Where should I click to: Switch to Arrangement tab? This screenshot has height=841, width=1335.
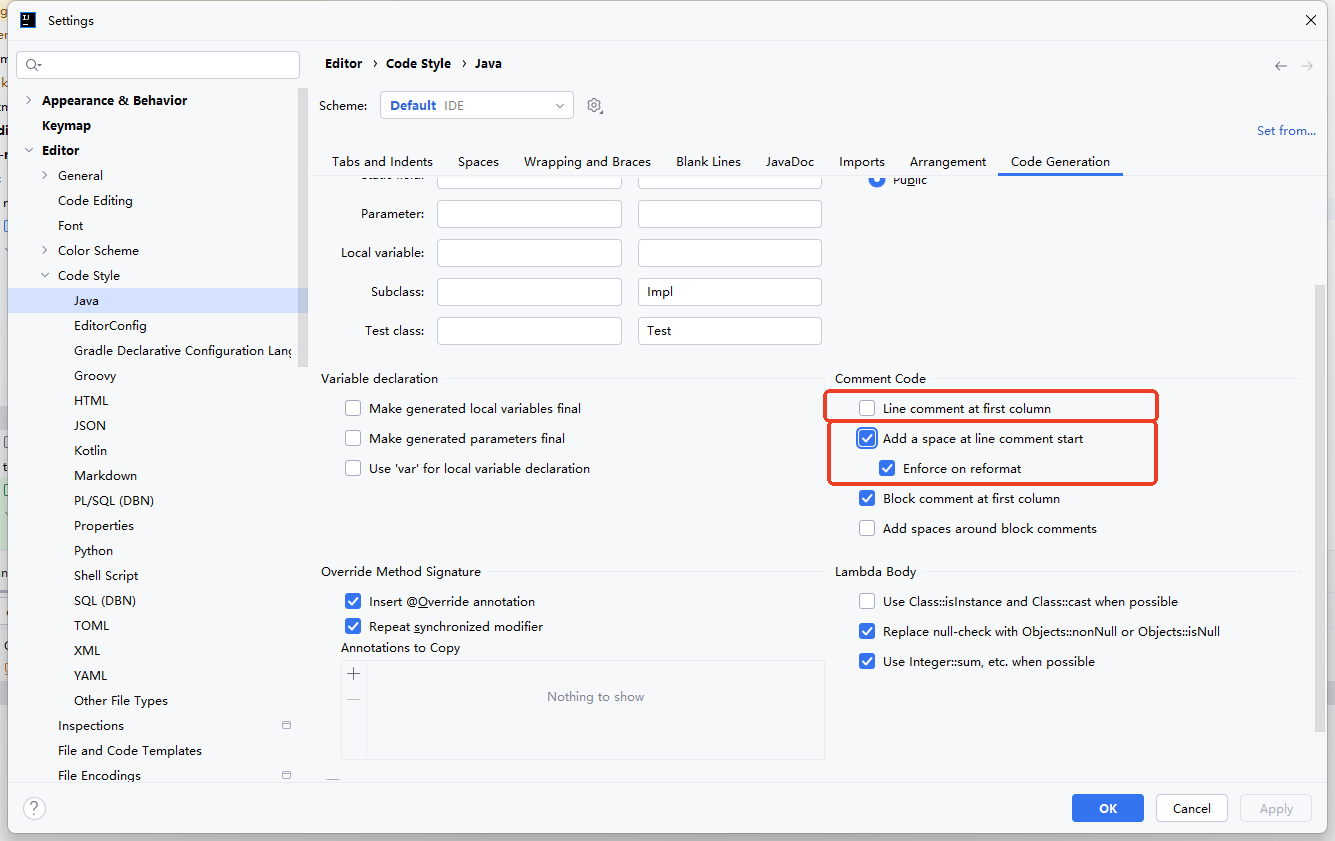[x=948, y=161]
